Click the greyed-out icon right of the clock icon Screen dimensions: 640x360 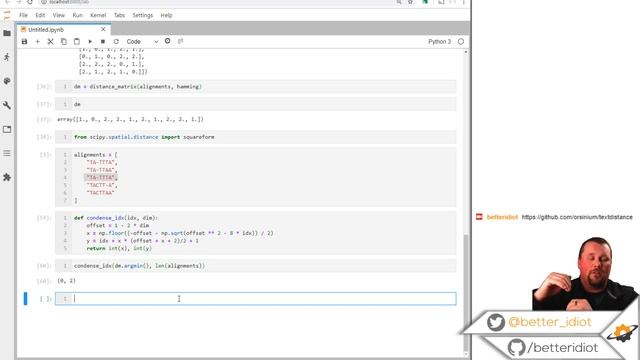pos(180,41)
